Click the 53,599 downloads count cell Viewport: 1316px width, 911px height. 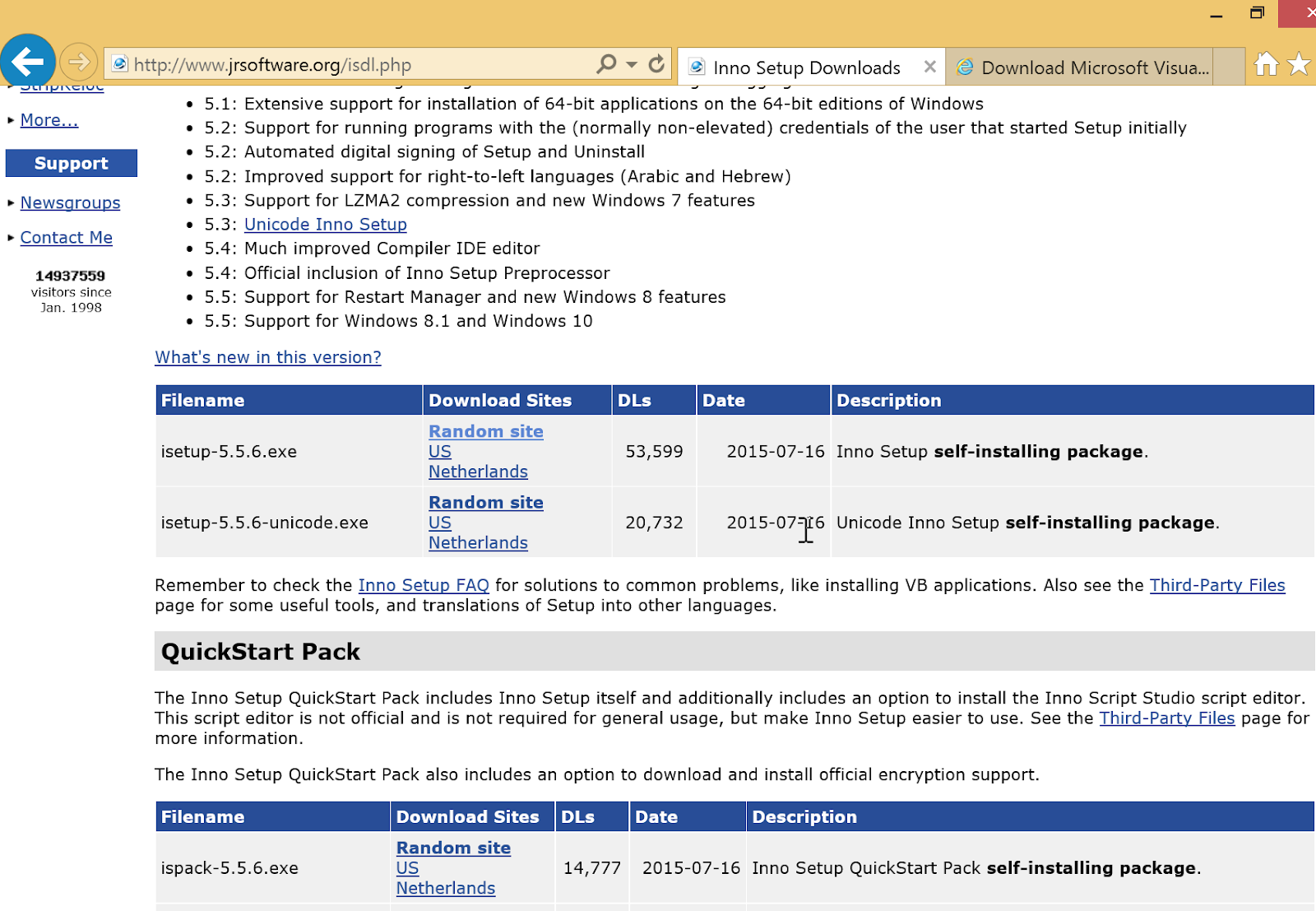654,451
